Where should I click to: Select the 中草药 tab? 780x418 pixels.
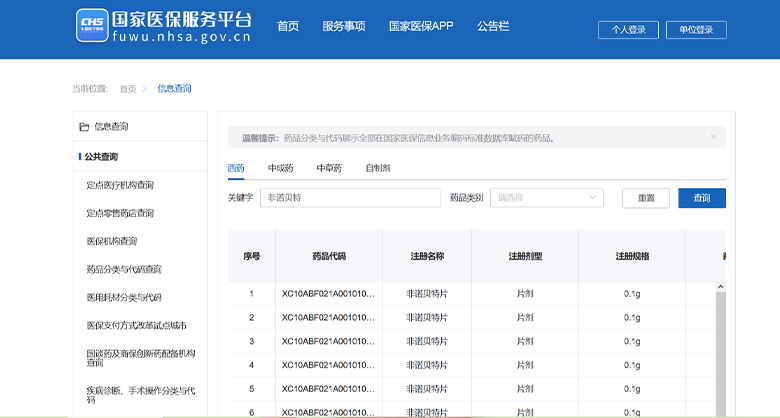328,168
